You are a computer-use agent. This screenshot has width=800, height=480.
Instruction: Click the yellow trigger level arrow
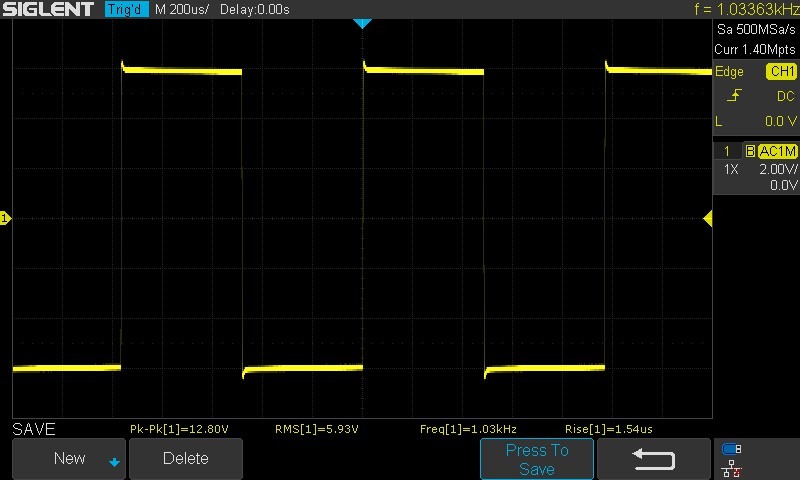(708, 219)
